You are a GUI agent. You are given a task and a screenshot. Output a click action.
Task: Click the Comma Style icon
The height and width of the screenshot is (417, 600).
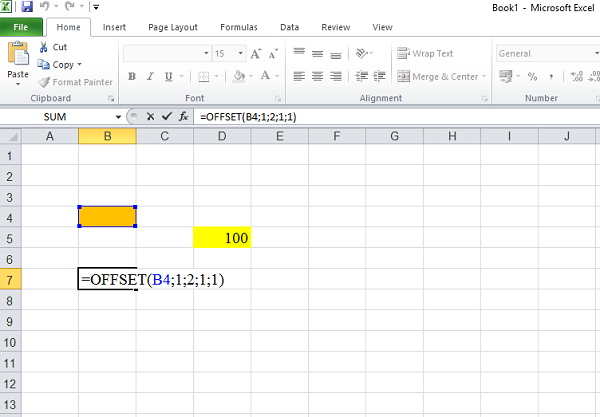click(551, 77)
